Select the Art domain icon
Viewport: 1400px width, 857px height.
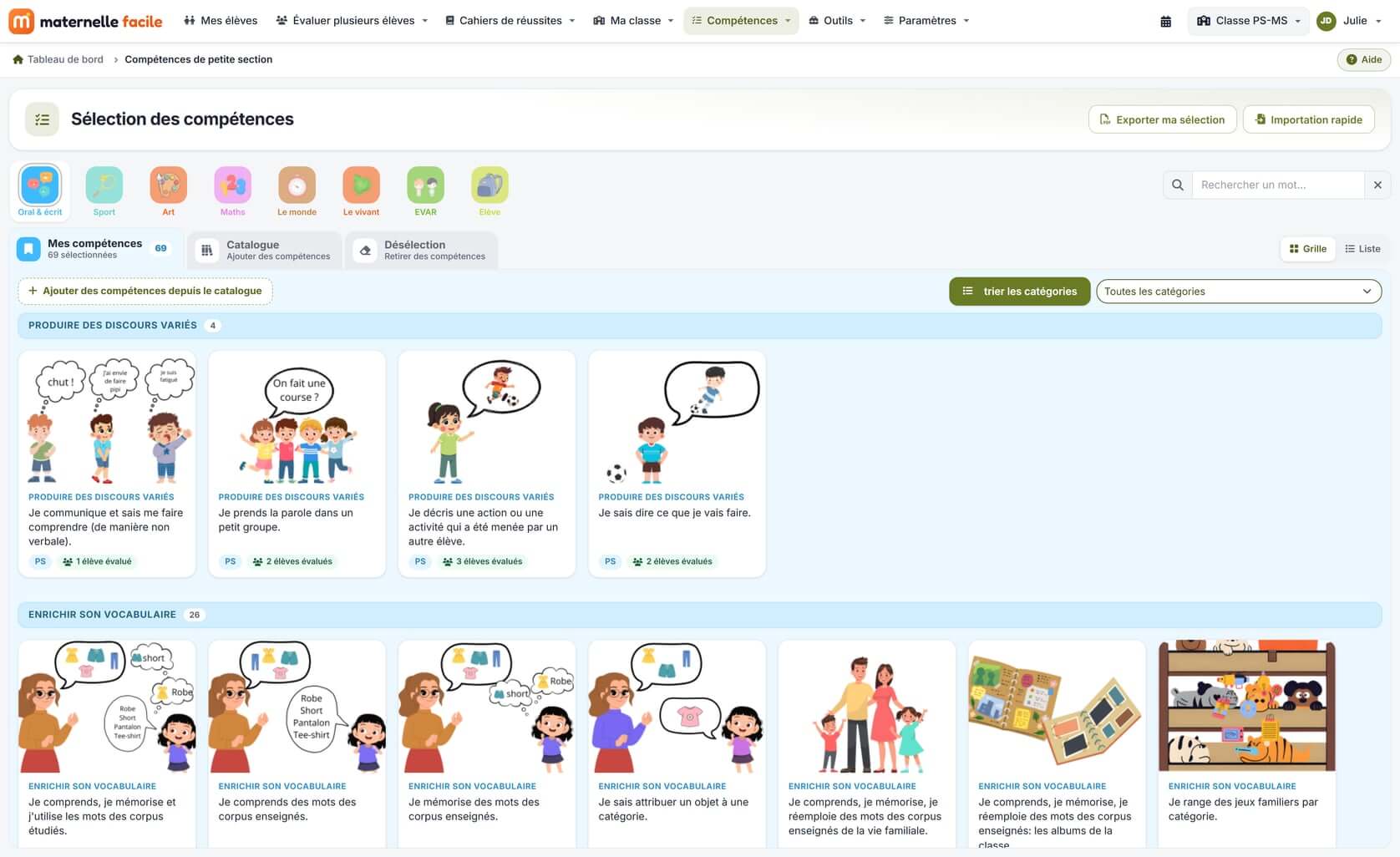click(169, 185)
